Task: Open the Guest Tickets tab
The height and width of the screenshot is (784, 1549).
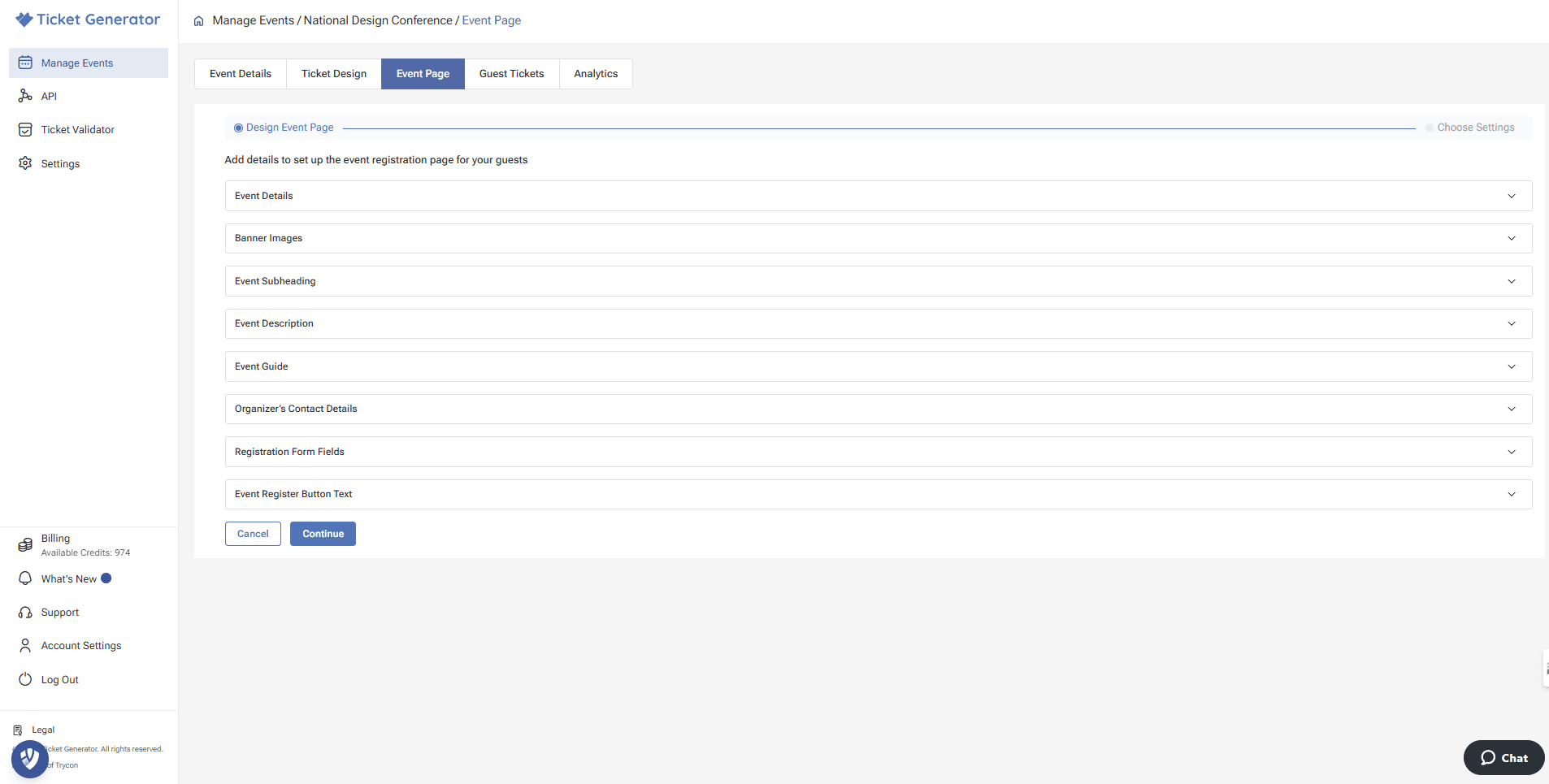Action: (512, 74)
